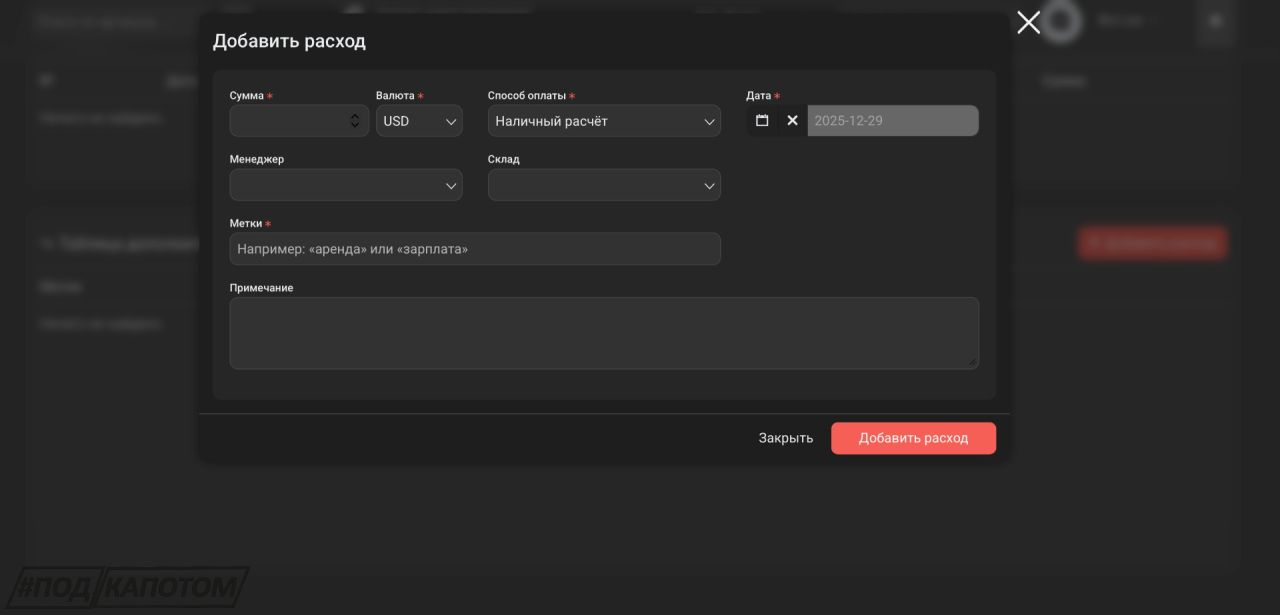Open the calendar picker for Дата
The height and width of the screenshot is (615, 1280).
762,121
